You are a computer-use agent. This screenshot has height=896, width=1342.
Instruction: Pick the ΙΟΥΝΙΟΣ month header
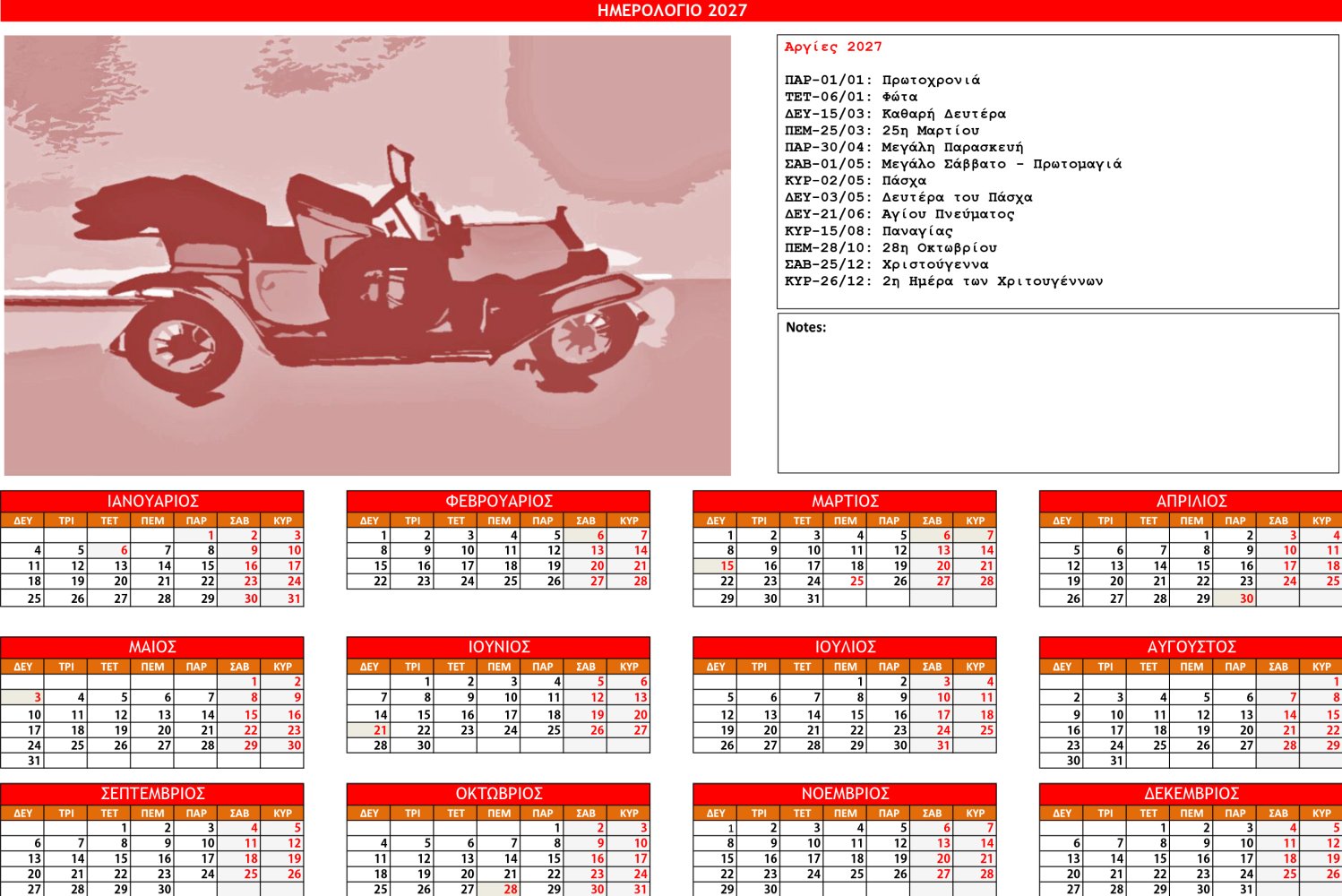coord(498,647)
